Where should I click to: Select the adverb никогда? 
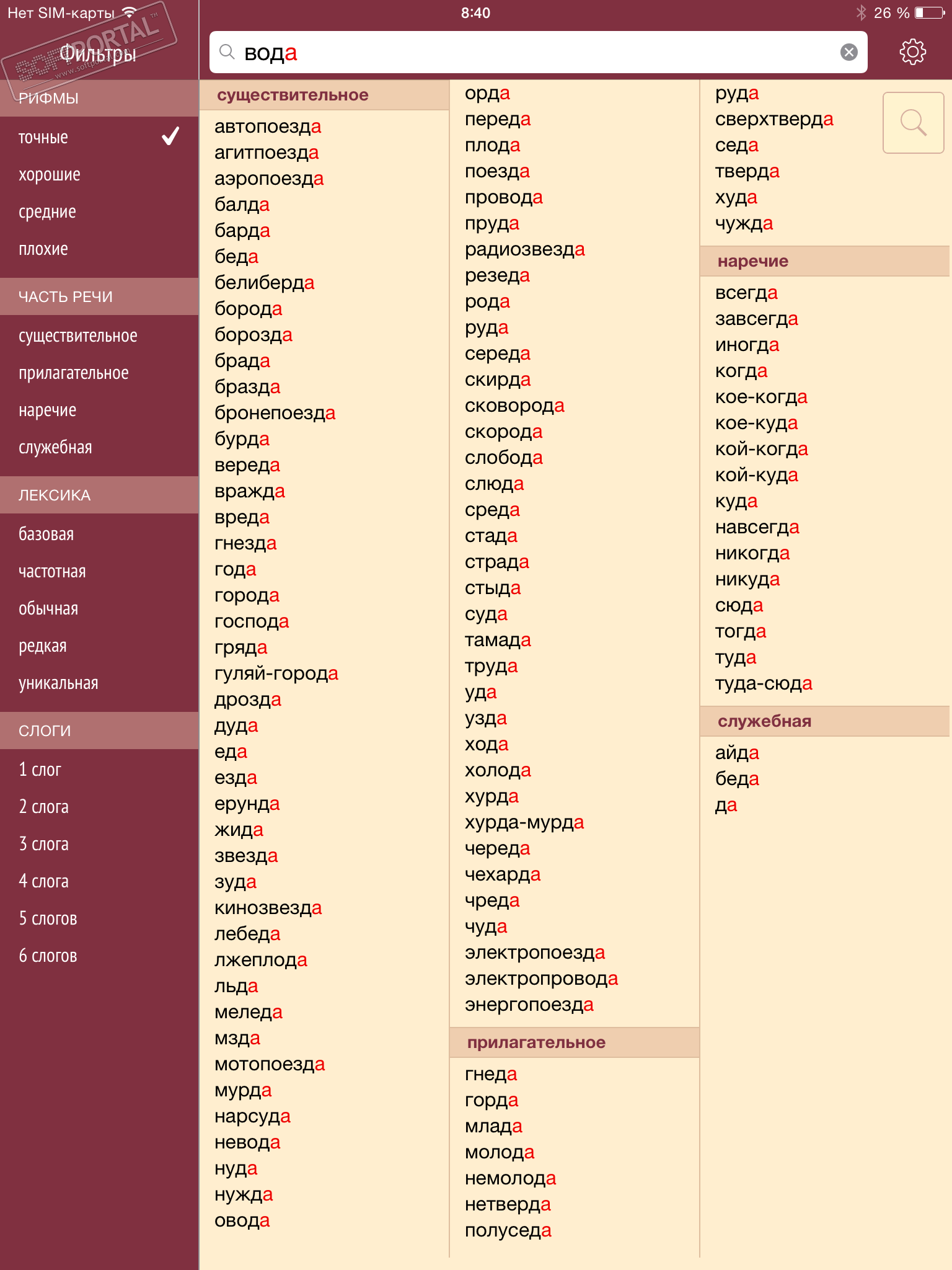point(752,553)
